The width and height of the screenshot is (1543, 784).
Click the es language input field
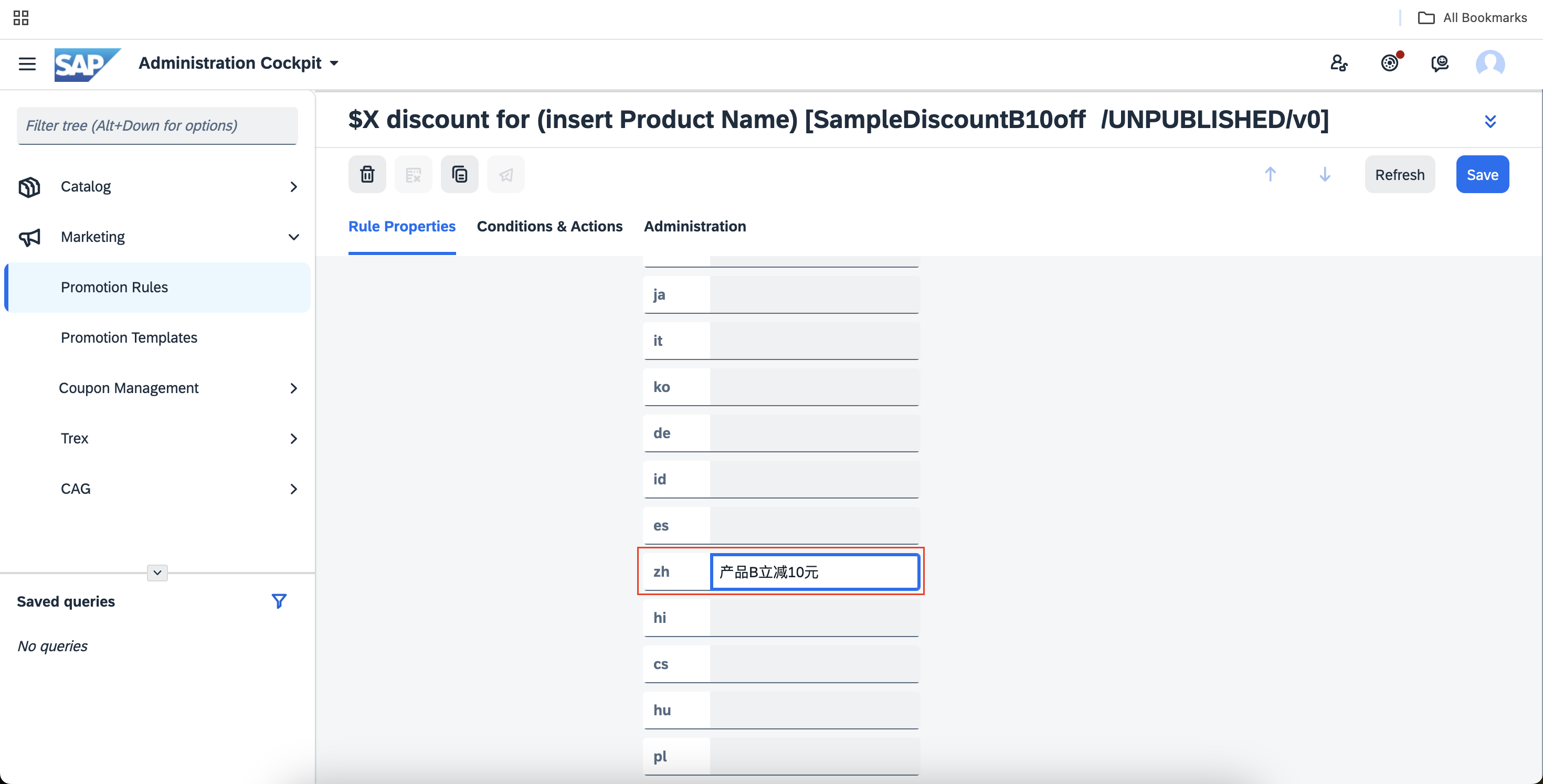(x=814, y=525)
